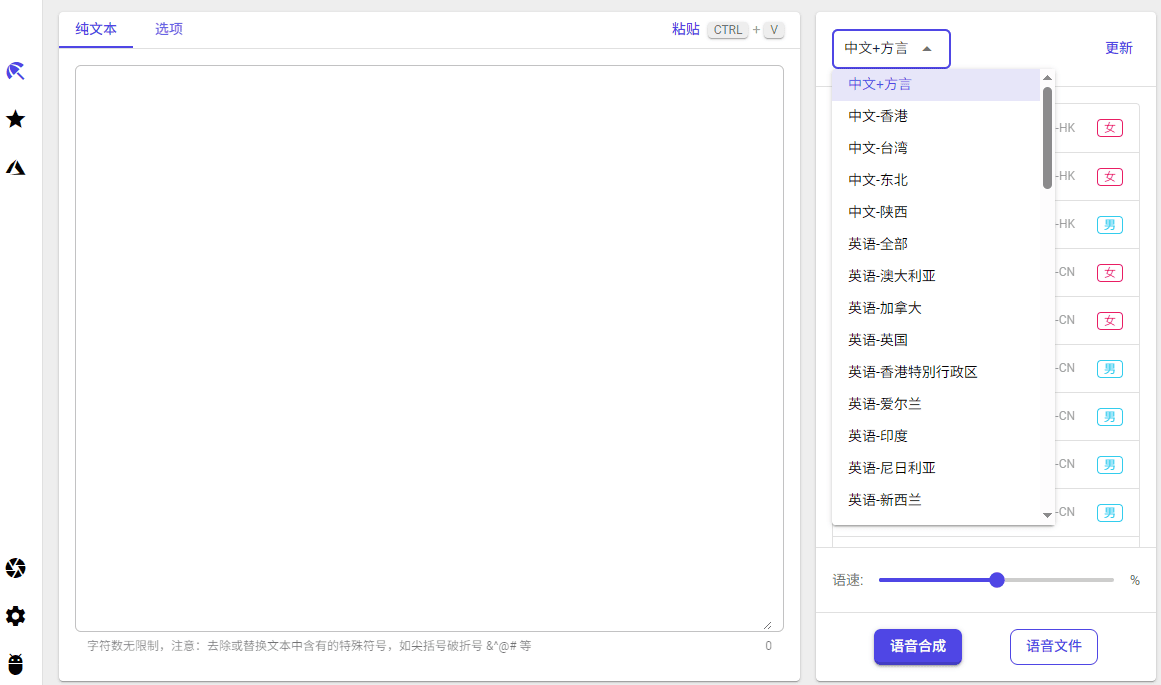Switch to the 选项 tab

click(169, 30)
